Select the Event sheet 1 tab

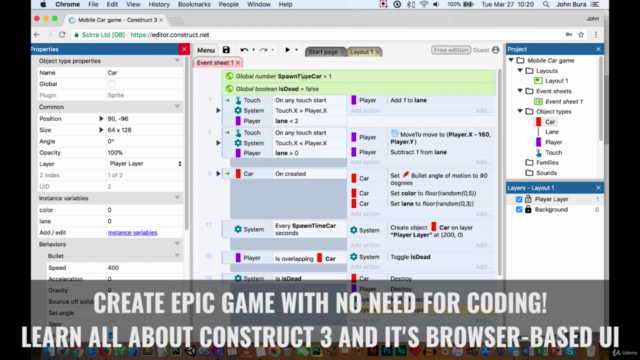(x=215, y=63)
